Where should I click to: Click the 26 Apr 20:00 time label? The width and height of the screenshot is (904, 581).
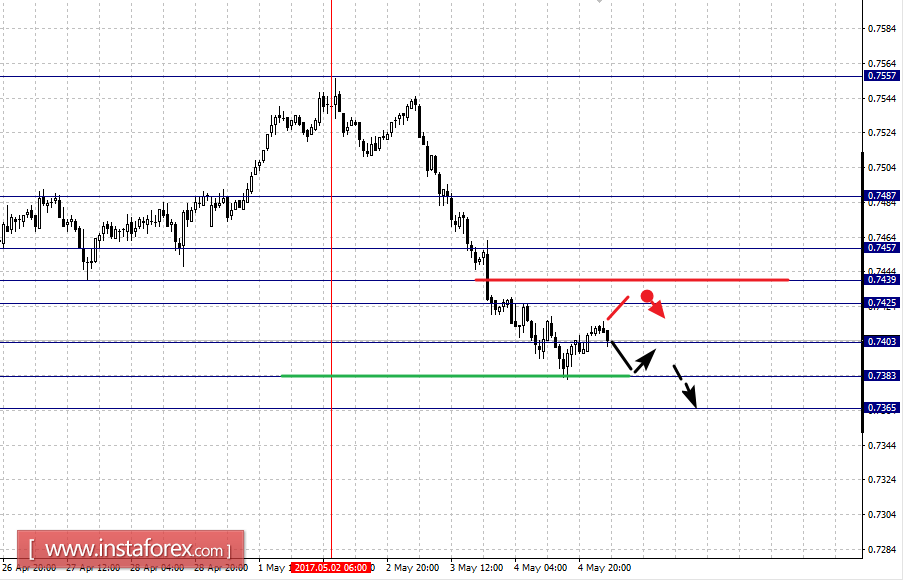point(29,568)
